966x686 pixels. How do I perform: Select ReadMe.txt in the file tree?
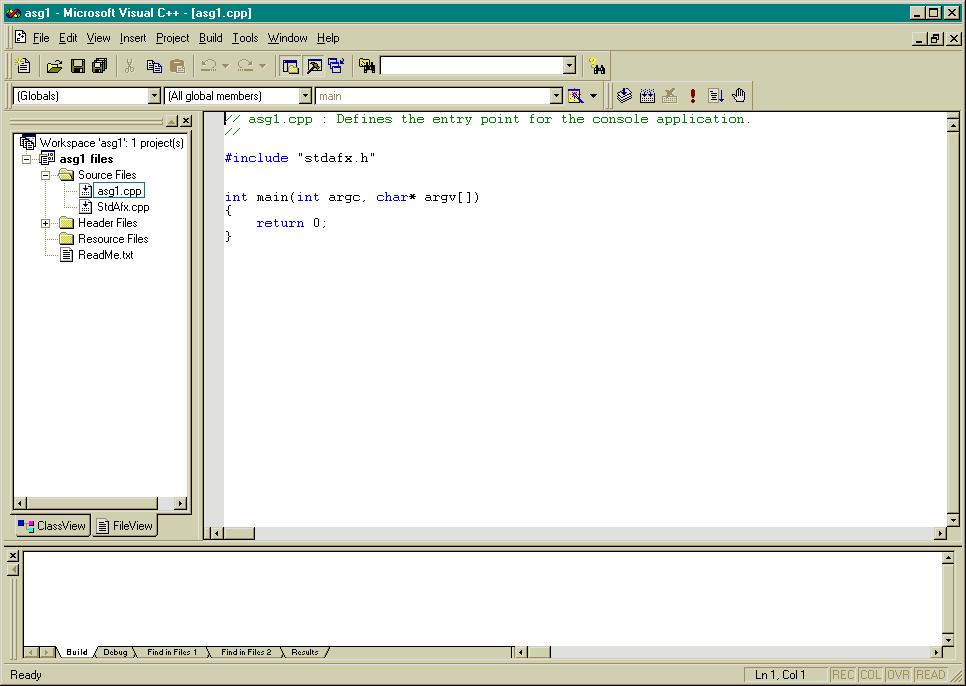click(105, 256)
